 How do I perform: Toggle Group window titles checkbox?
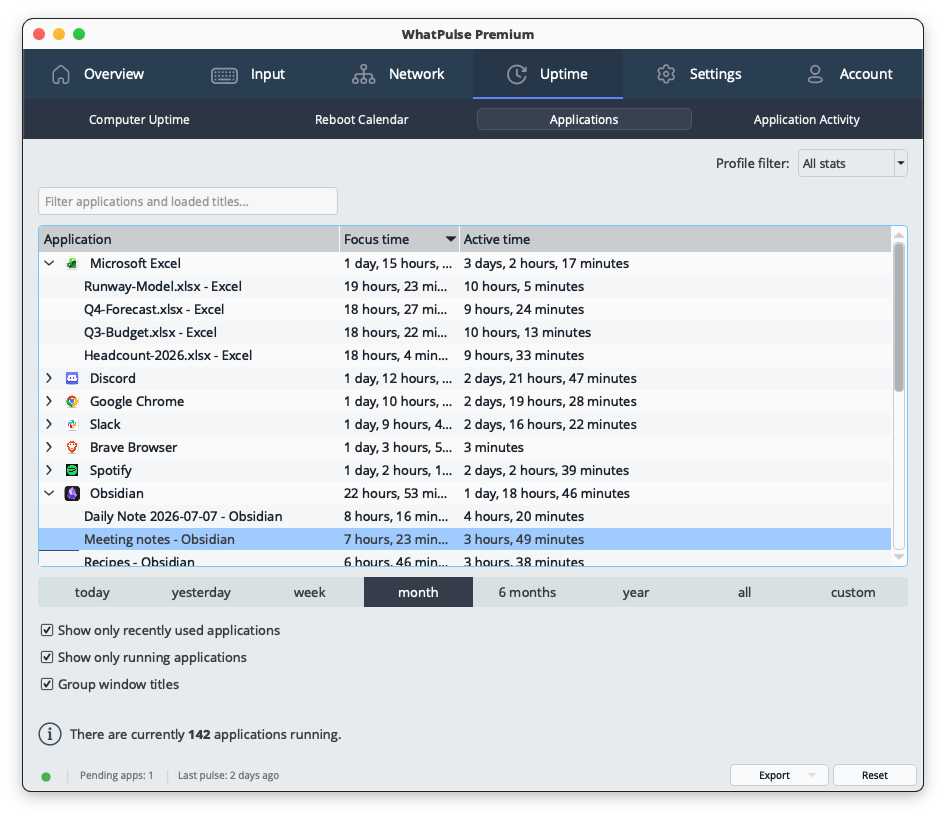click(x=46, y=684)
